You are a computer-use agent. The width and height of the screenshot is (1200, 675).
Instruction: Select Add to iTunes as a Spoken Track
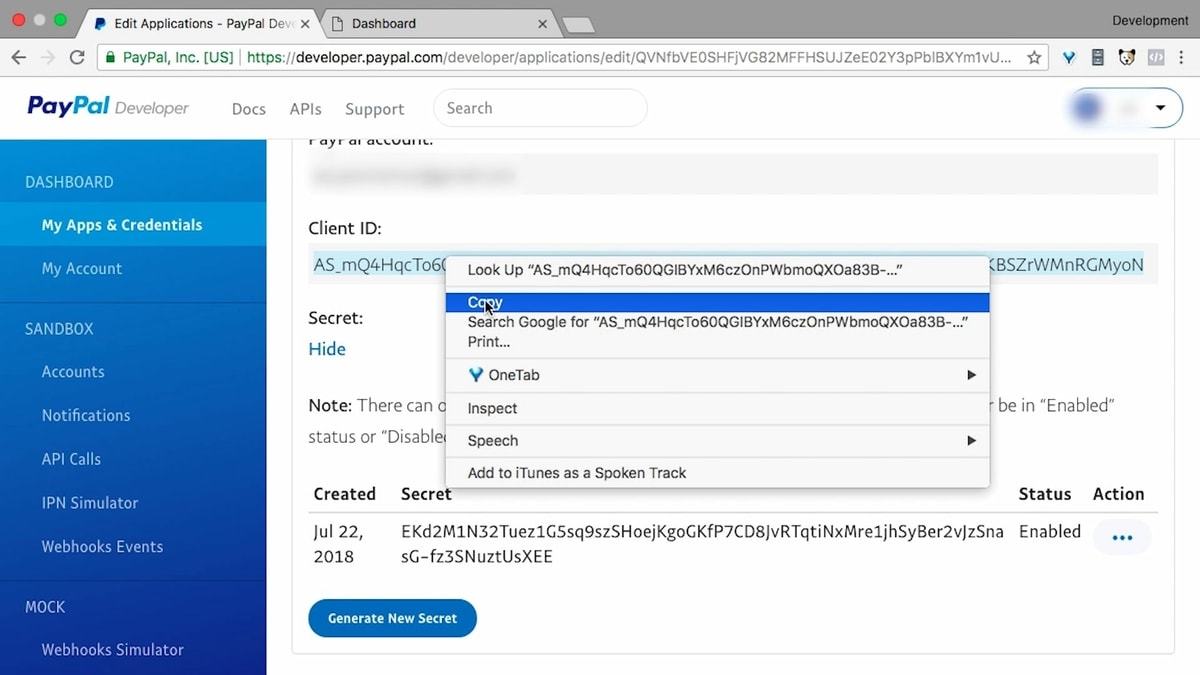coord(717,473)
